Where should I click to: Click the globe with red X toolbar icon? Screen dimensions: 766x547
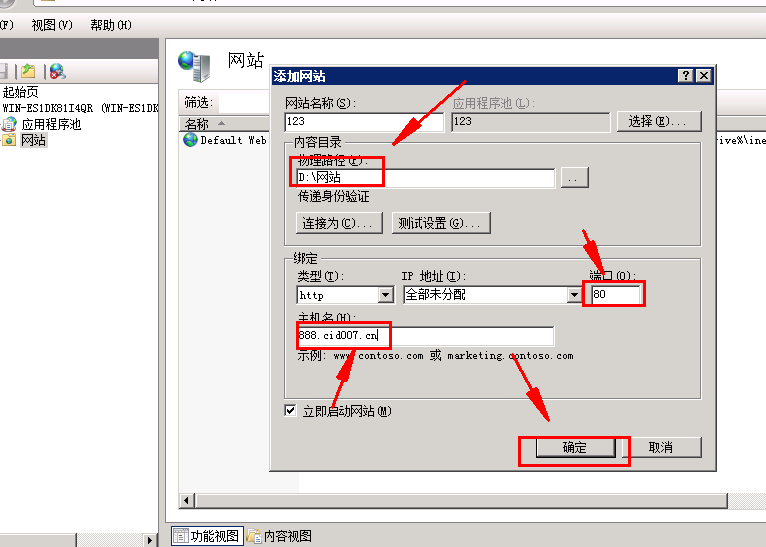57,71
